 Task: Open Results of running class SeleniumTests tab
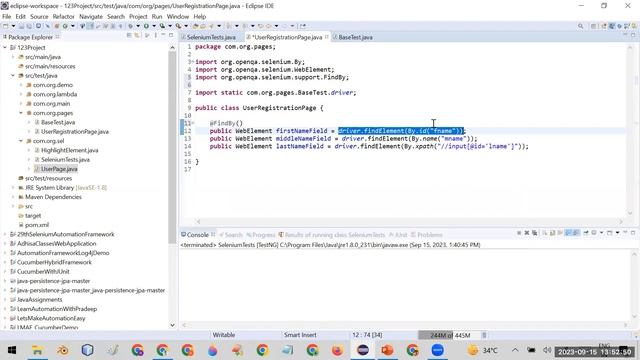click(332, 235)
